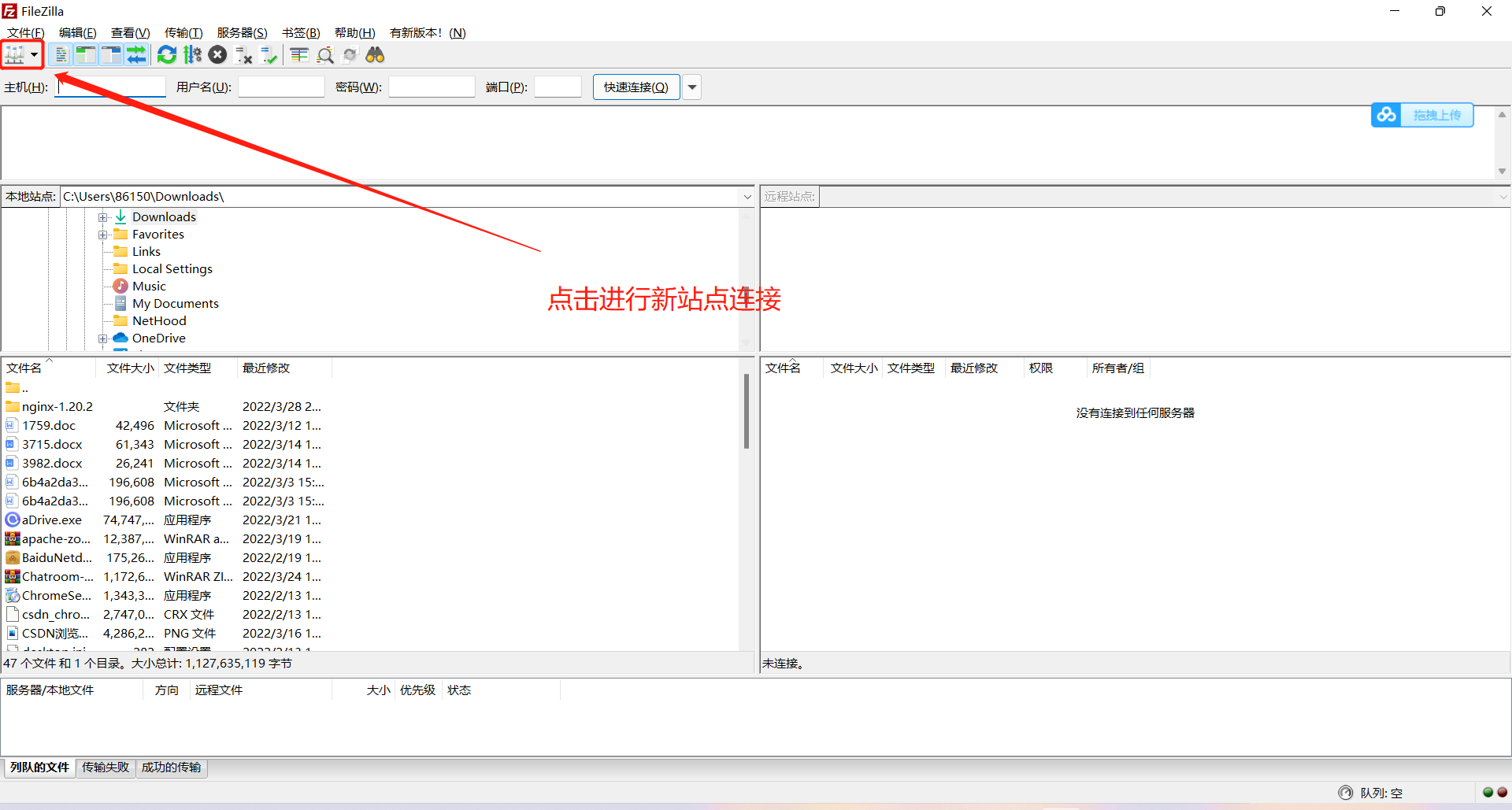The image size is (1512, 810).
Task: Select My Documents in the tree
Action: 176,304
